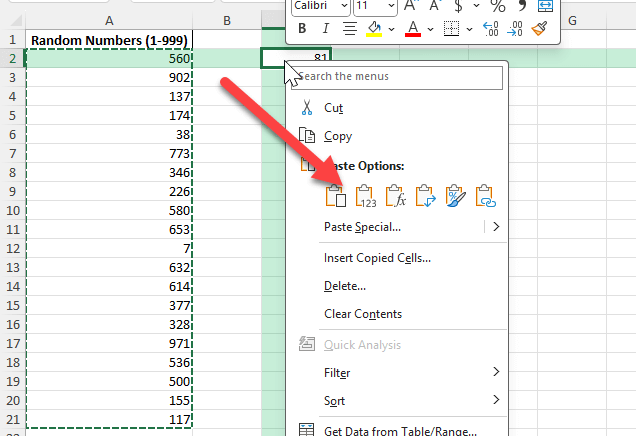Open Filter menu entry

pos(337,373)
